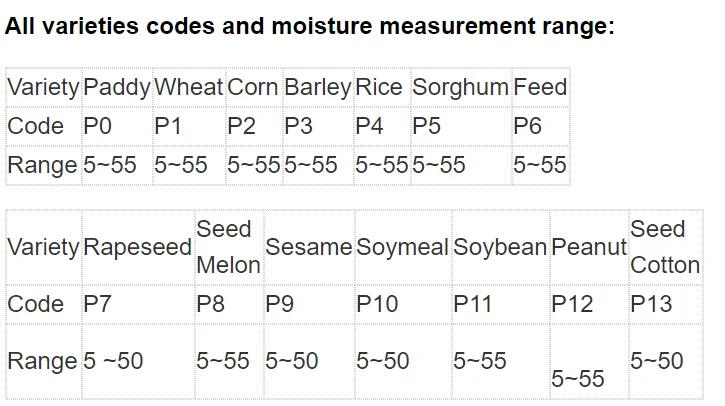Click the table heading about varieties codes
The image size is (725, 406).
(x=309, y=27)
